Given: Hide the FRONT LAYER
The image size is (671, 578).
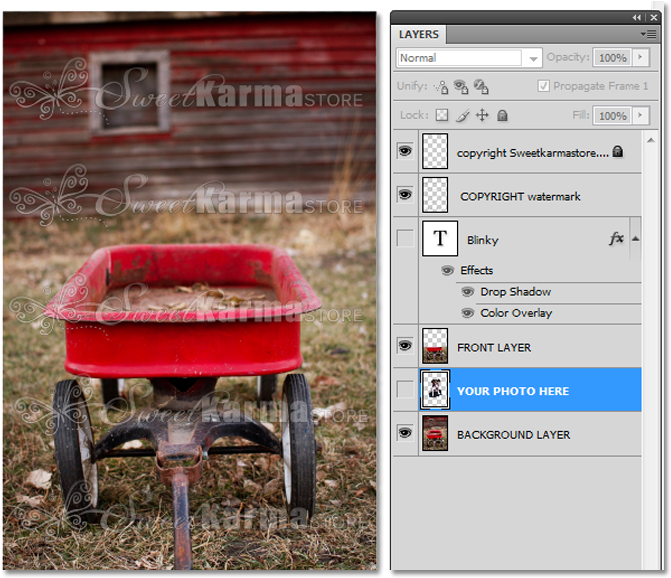Looking at the screenshot, I should pyautogui.click(x=405, y=345).
